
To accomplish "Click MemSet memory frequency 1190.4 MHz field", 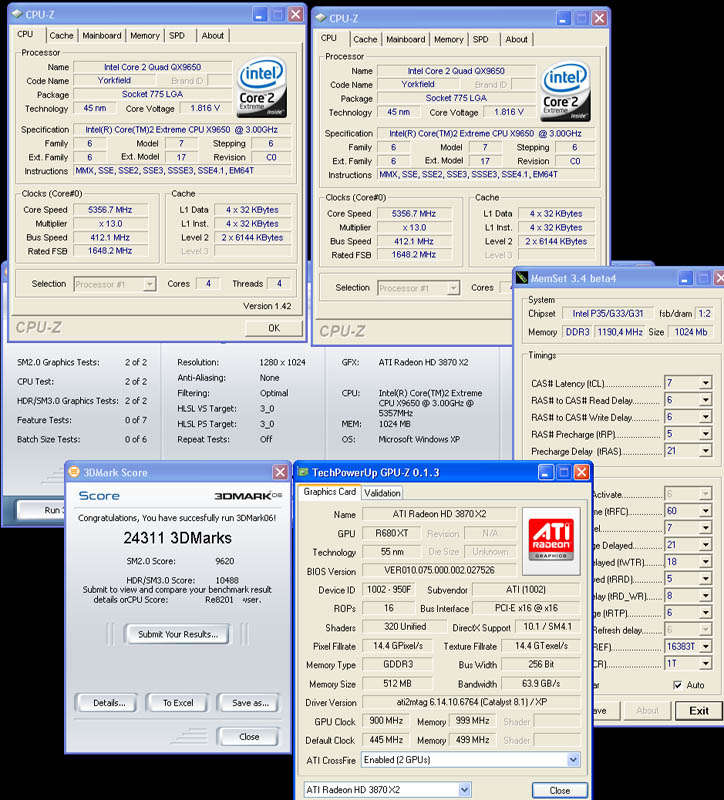I will point(620,332).
